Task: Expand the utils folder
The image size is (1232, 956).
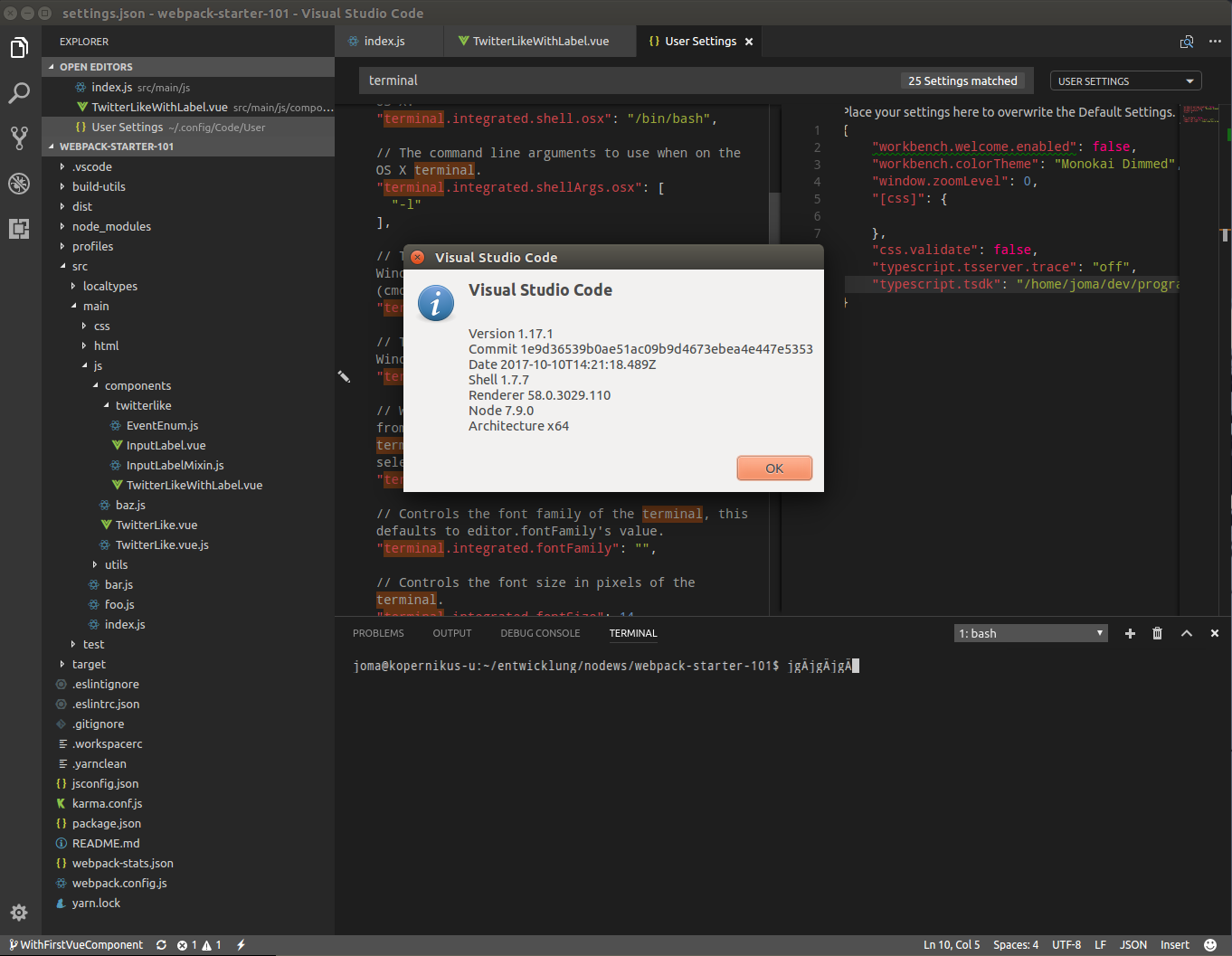Action: click(188, 564)
